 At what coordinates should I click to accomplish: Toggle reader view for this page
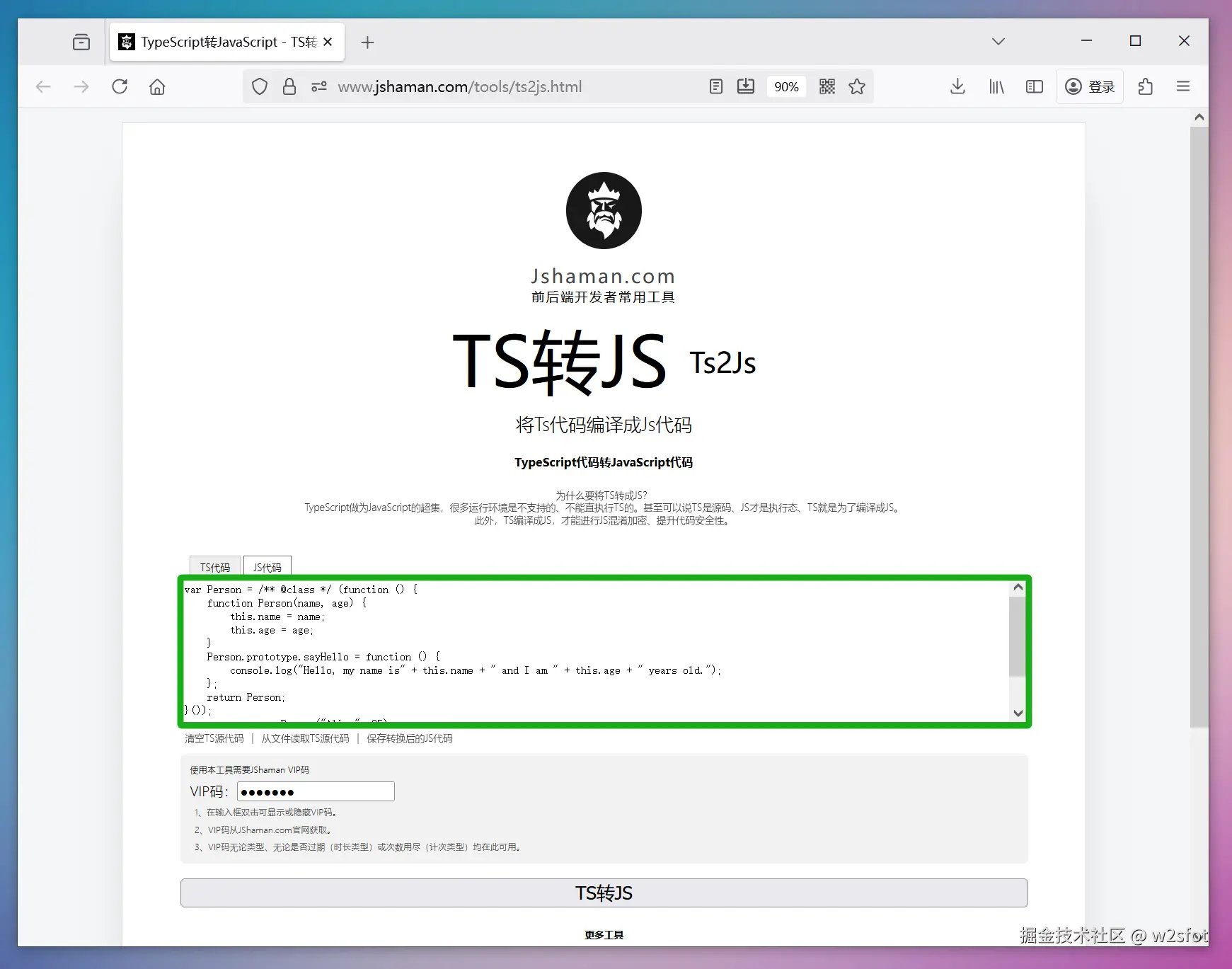click(x=716, y=86)
